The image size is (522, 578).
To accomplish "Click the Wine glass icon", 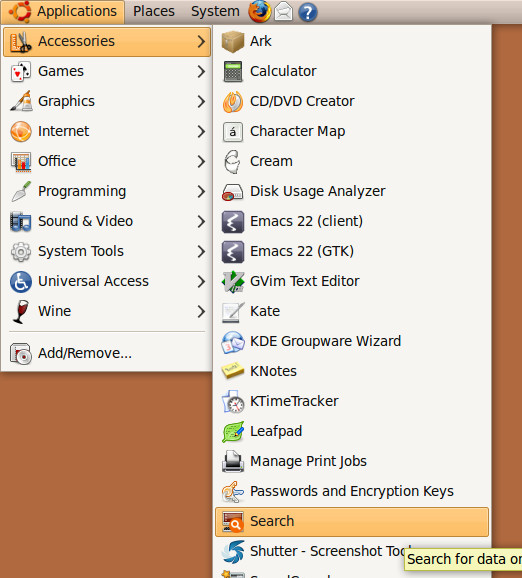I will coord(21,311).
